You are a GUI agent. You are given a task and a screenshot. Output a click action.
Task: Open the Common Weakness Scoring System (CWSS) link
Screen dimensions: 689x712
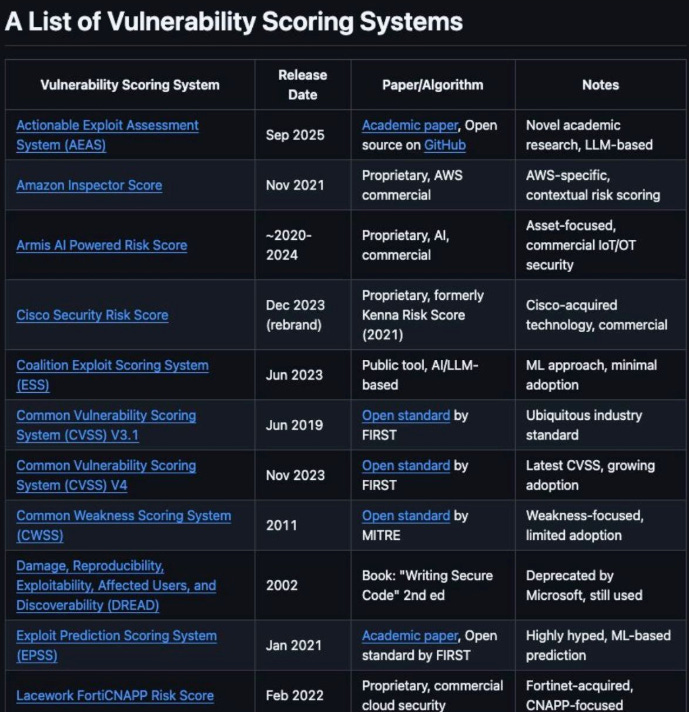[x=124, y=525]
